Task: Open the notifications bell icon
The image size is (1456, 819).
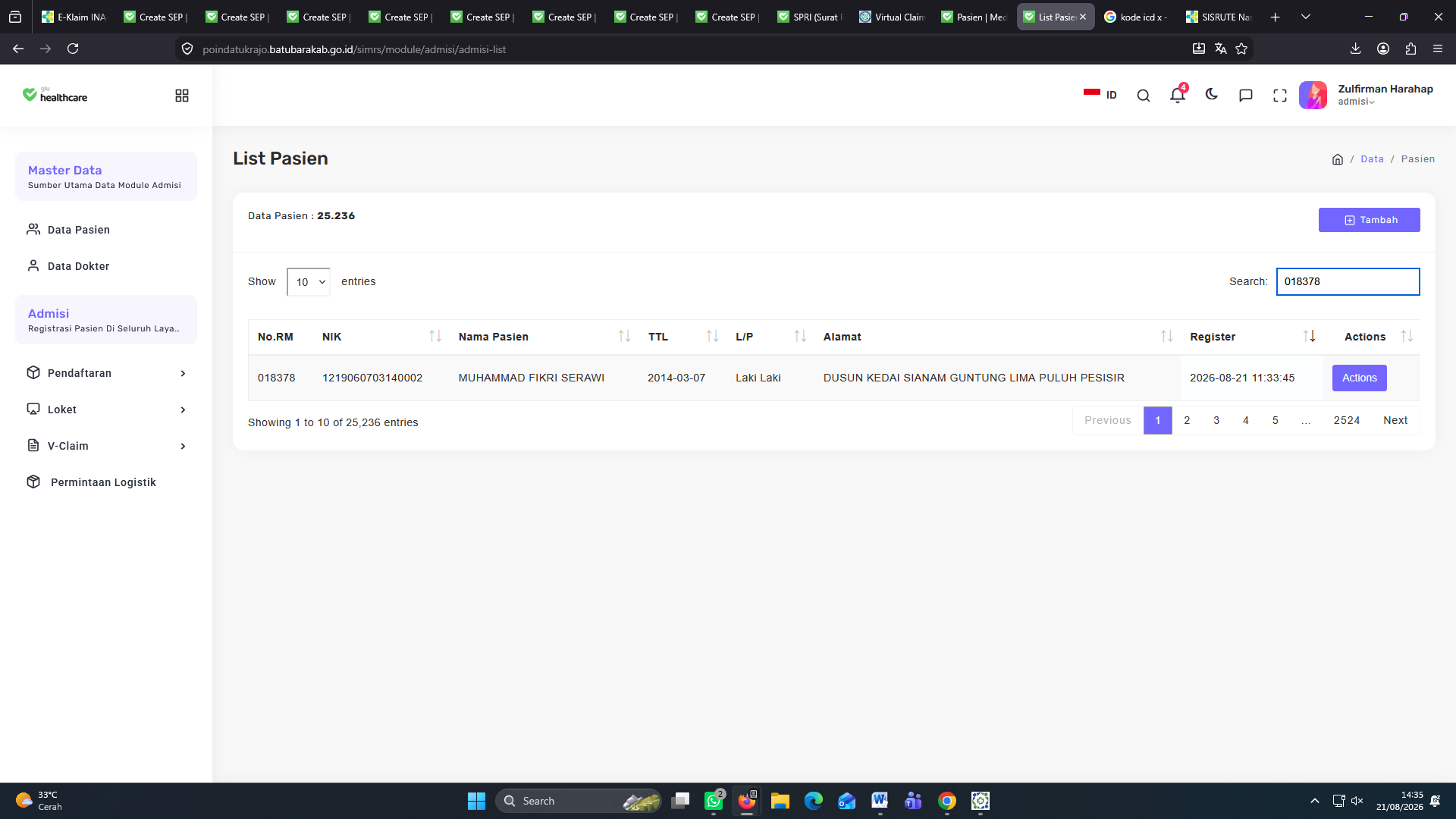Action: (x=1177, y=95)
